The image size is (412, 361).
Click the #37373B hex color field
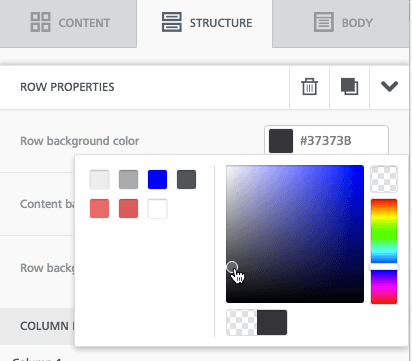click(326, 141)
